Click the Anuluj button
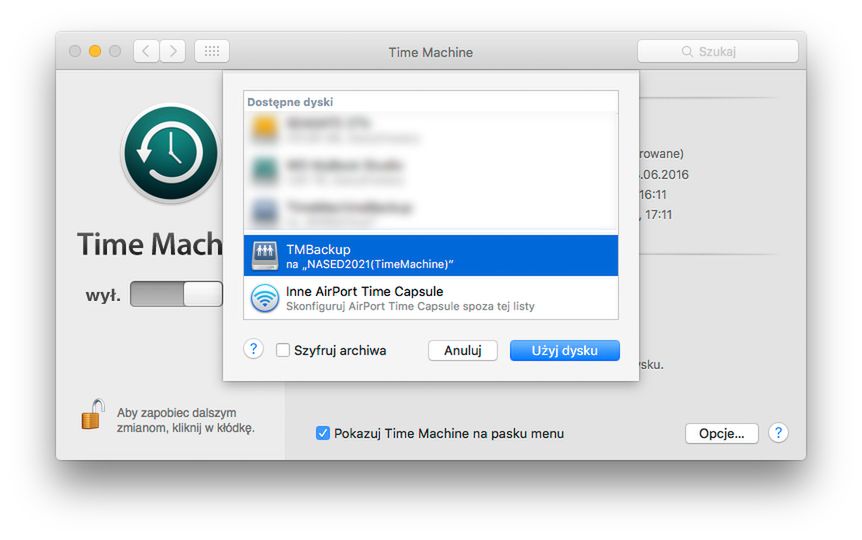Viewport: 862px width, 540px height. 462,351
